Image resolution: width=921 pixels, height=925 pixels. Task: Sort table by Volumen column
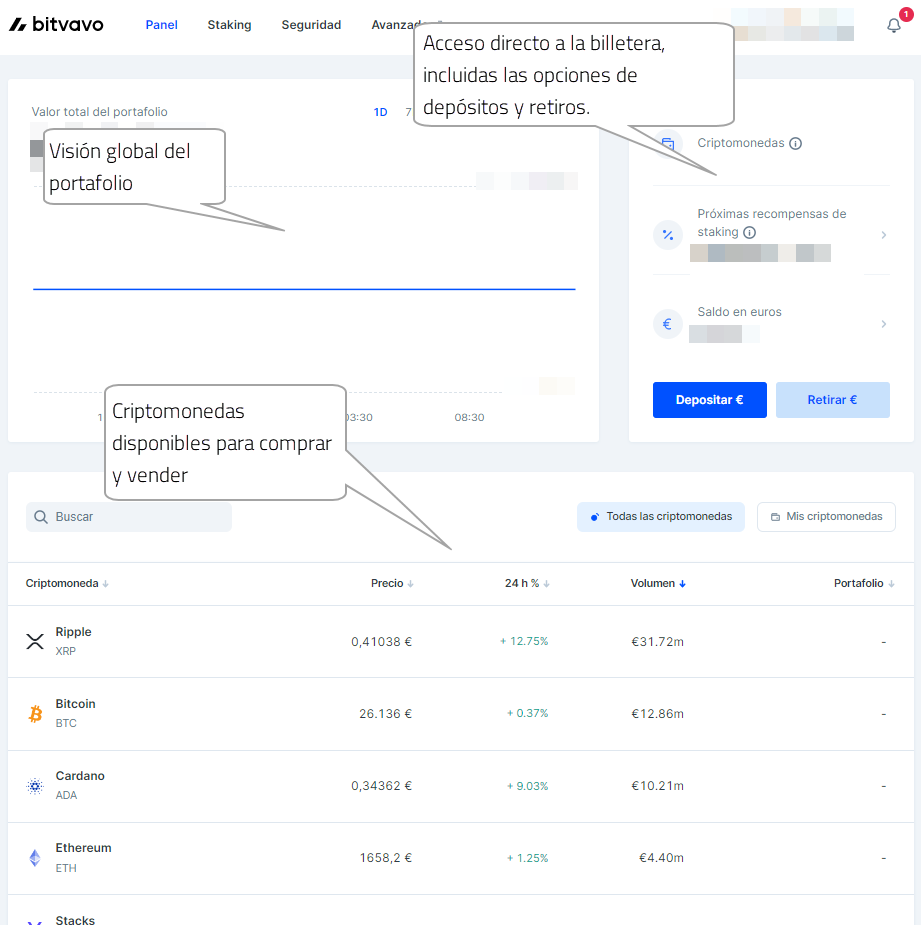[658, 583]
